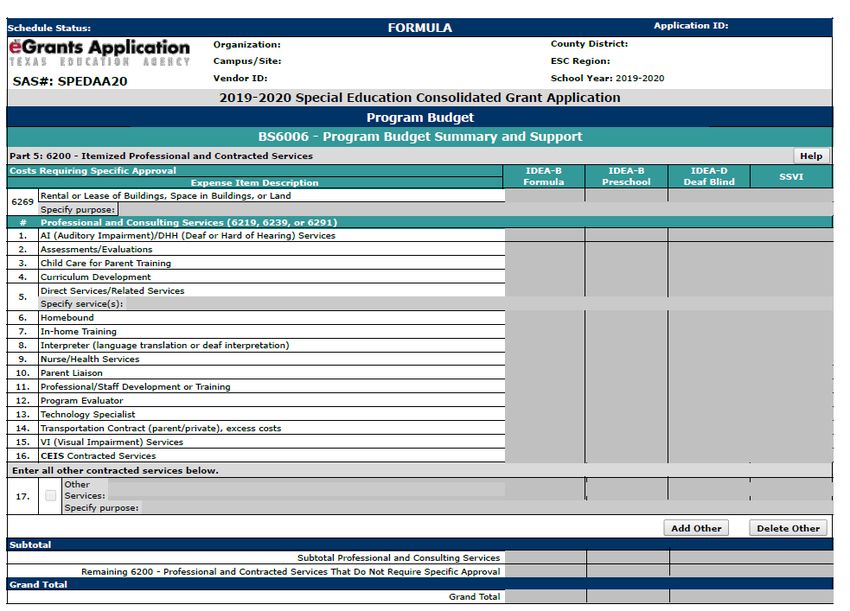Click the Interpreter row label
850x611 pixels.
point(165,345)
